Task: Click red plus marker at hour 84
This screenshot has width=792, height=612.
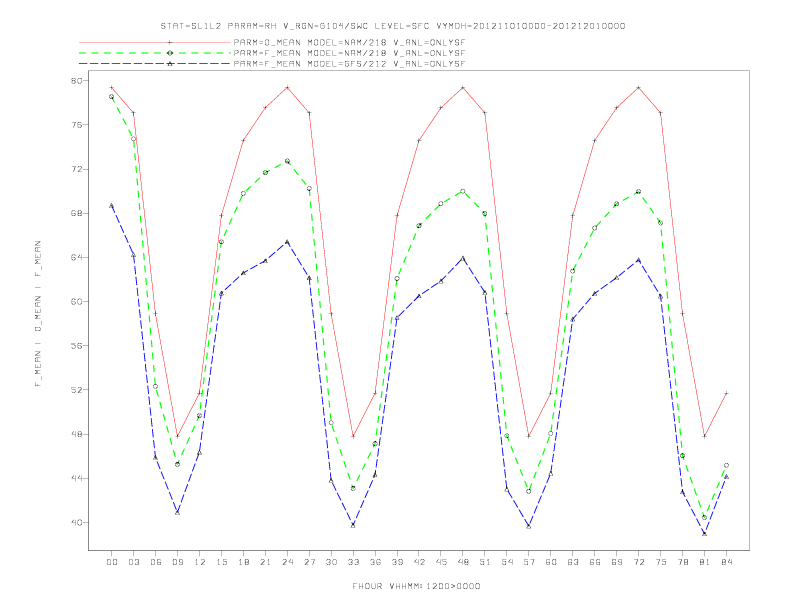Action: [x=726, y=393]
